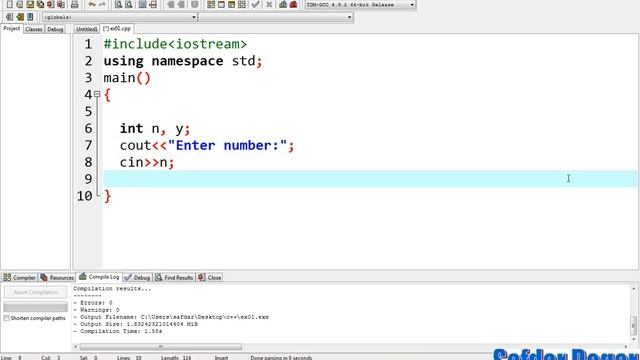Switch to the Project sidebar tab
This screenshot has height=360, width=640.
point(12,29)
